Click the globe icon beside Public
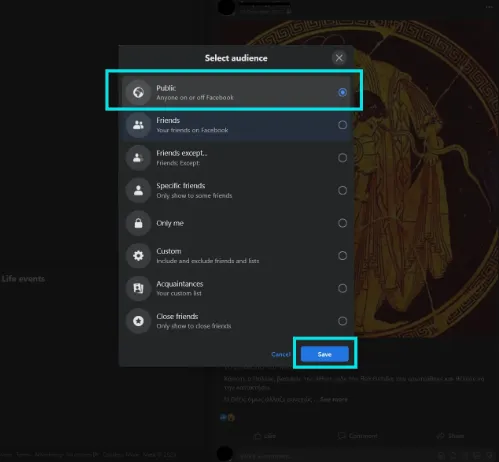Image resolution: width=499 pixels, height=462 pixels. (138, 92)
